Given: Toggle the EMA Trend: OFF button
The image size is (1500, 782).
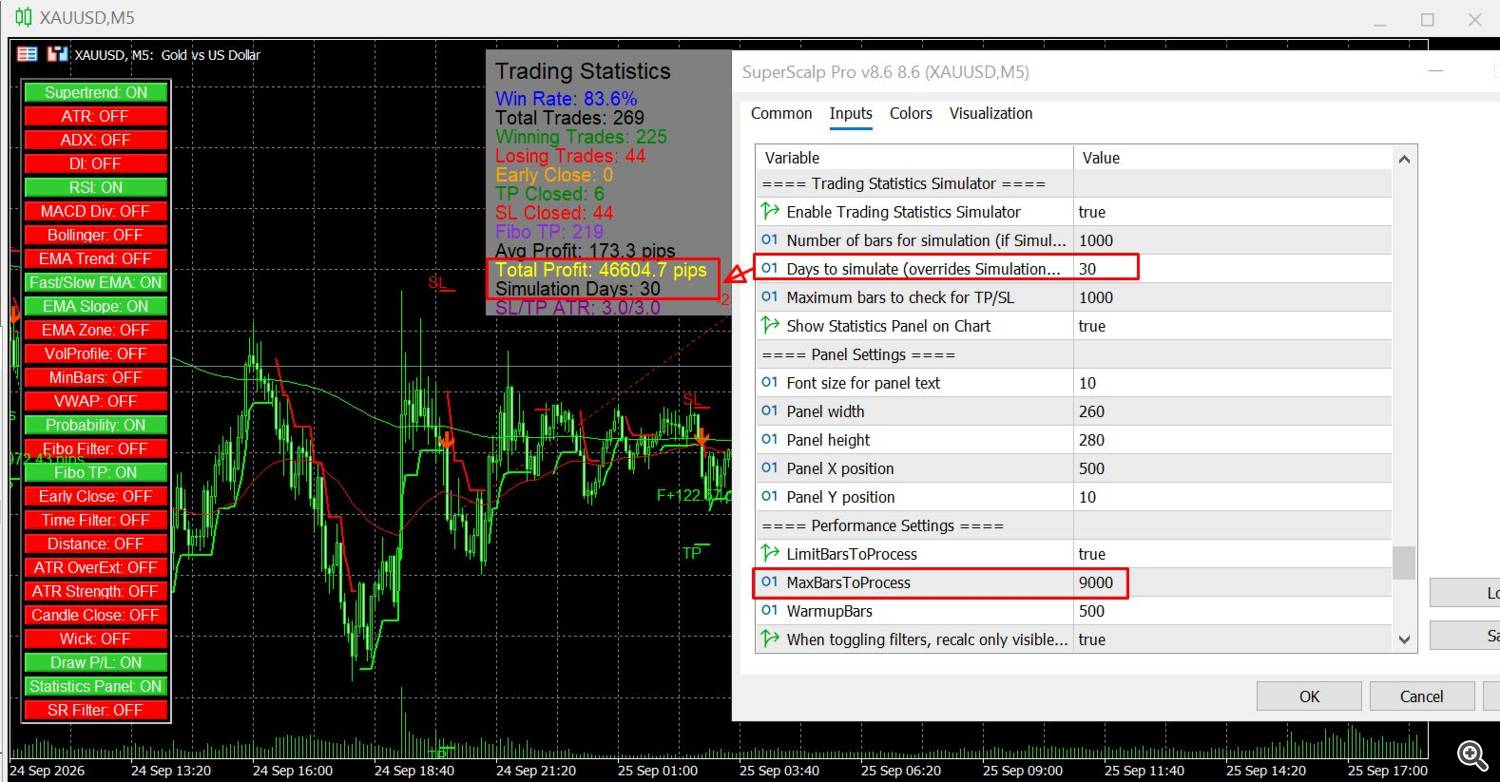Looking at the screenshot, I should click(x=96, y=259).
